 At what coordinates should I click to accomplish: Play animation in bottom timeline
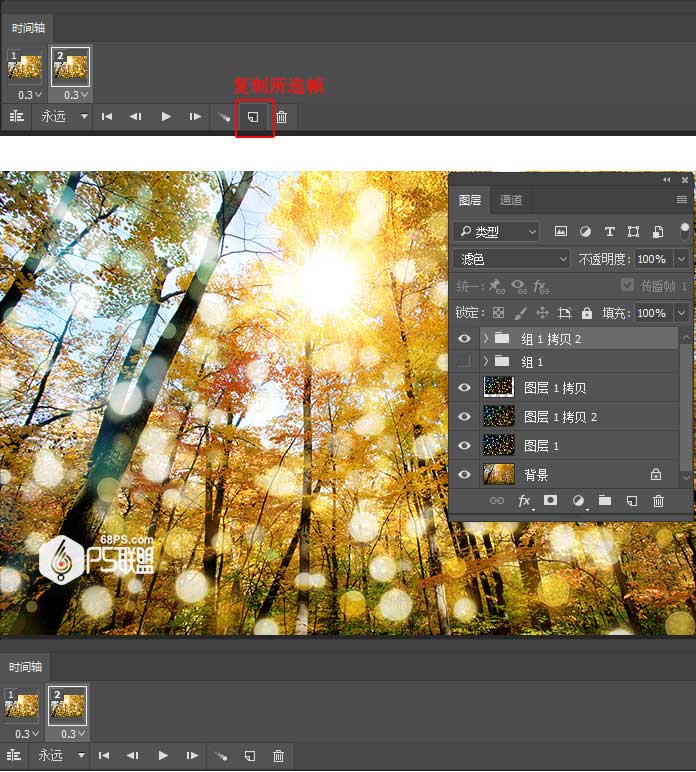click(x=163, y=755)
